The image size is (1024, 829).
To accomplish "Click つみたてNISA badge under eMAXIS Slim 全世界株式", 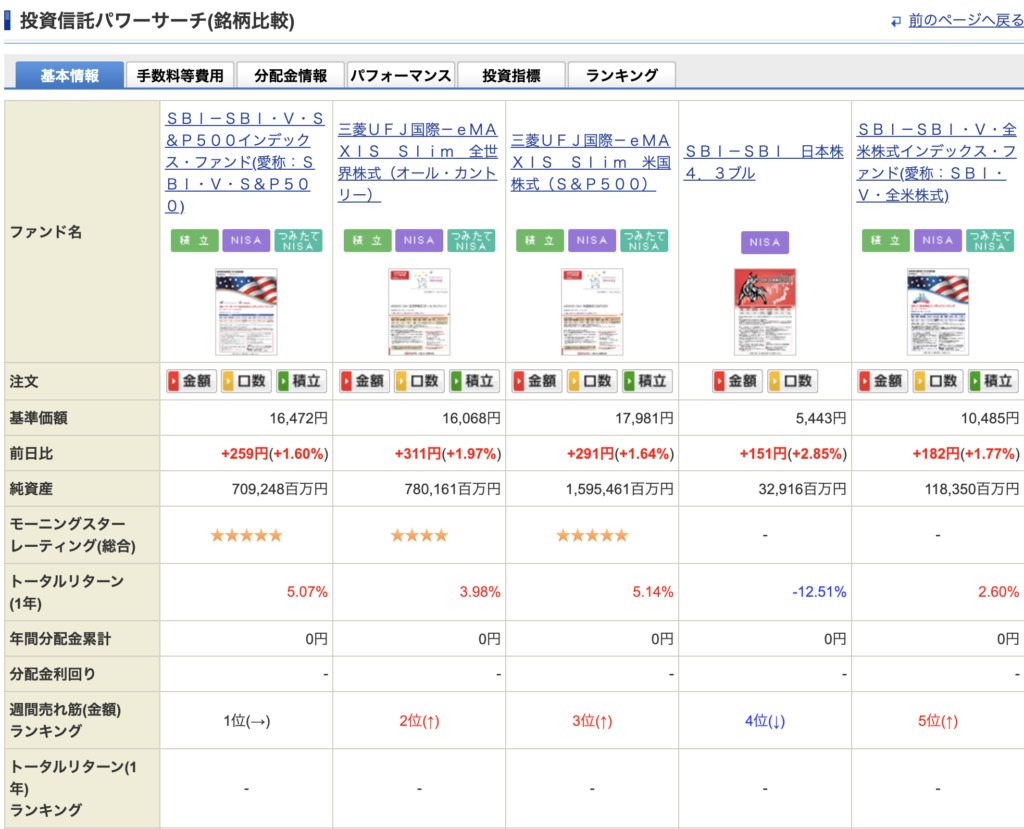I will [471, 240].
